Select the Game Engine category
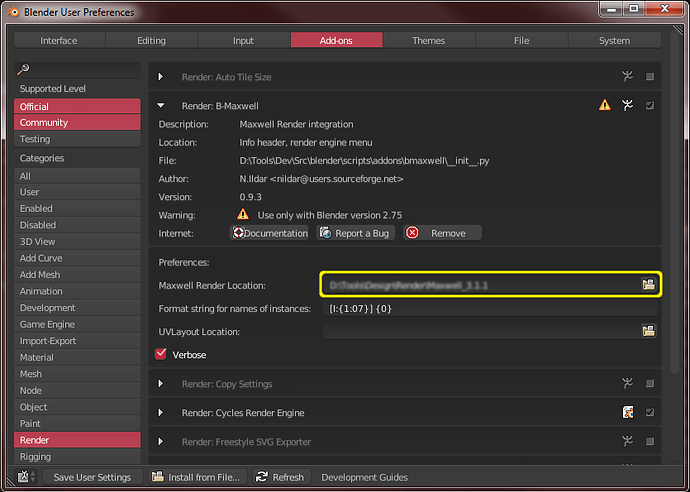The width and height of the screenshot is (690, 492). 77,324
